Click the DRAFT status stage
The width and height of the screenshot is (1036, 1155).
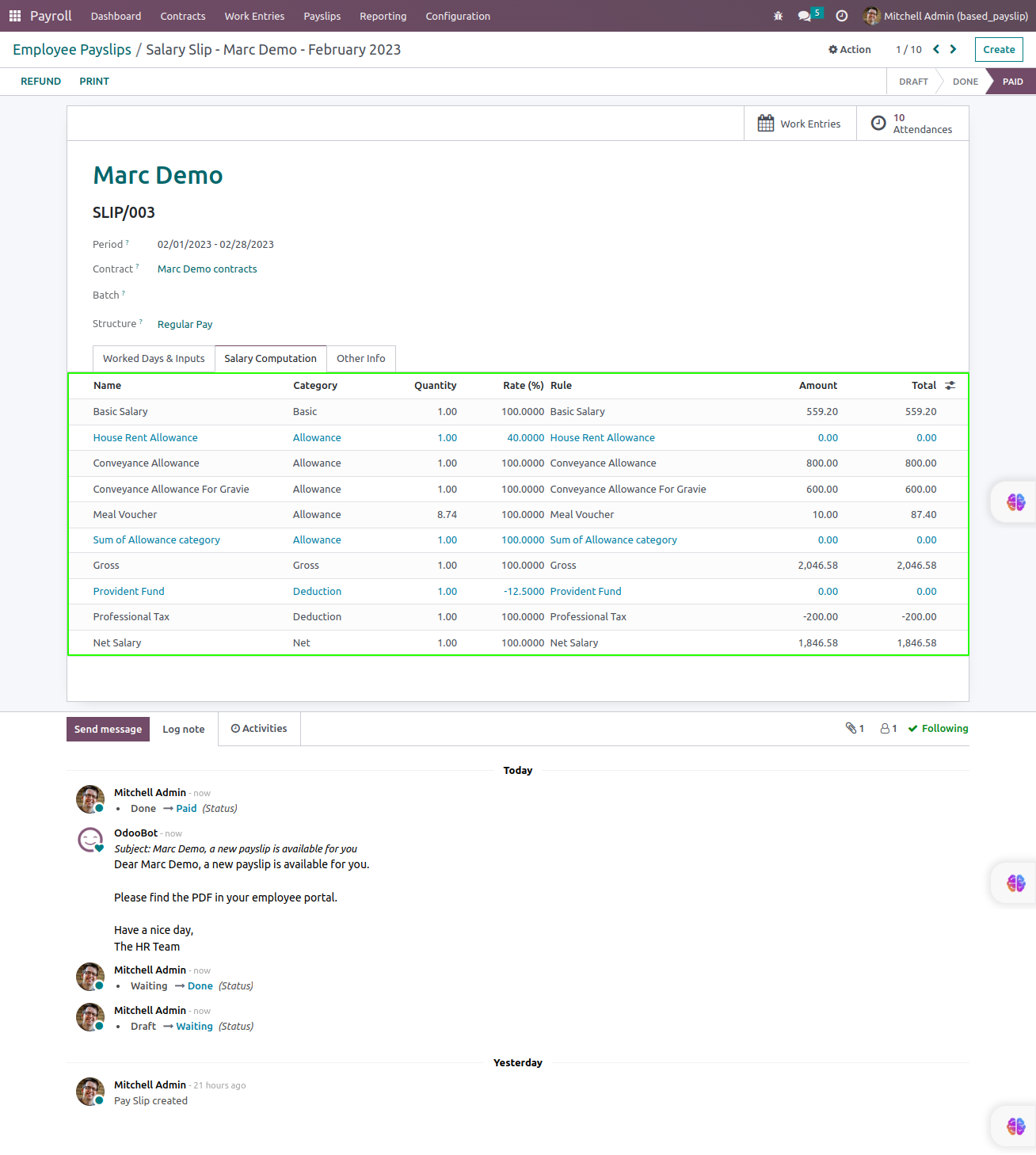[913, 82]
